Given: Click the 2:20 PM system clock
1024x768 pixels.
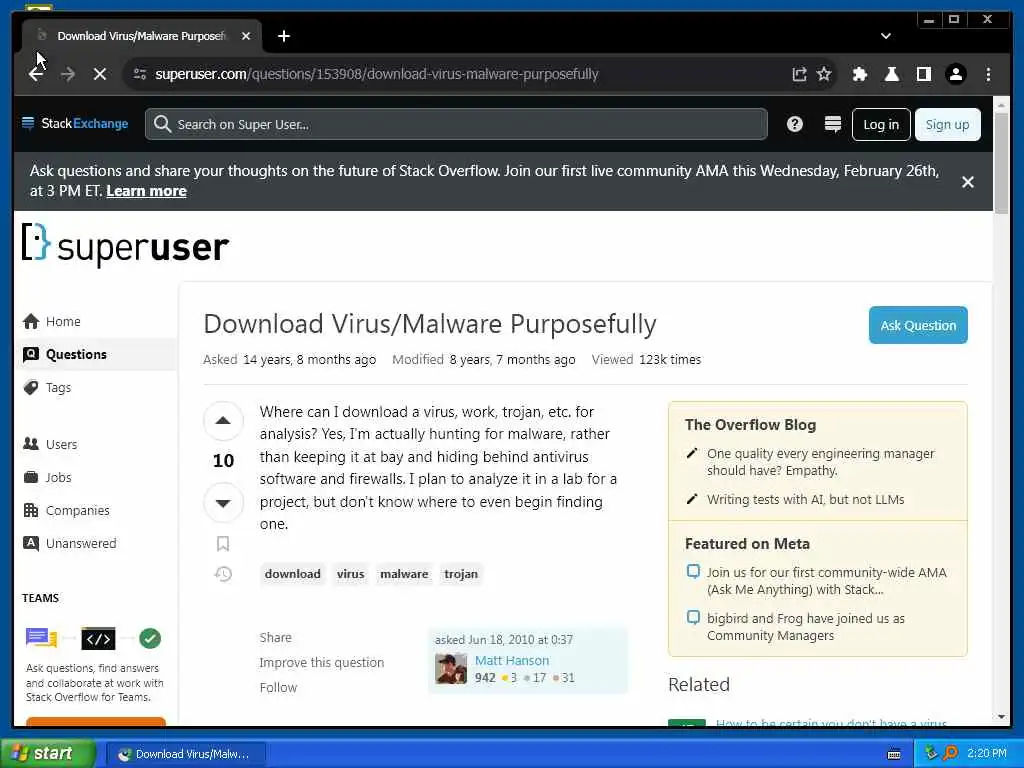Looking at the screenshot, I should point(987,754).
